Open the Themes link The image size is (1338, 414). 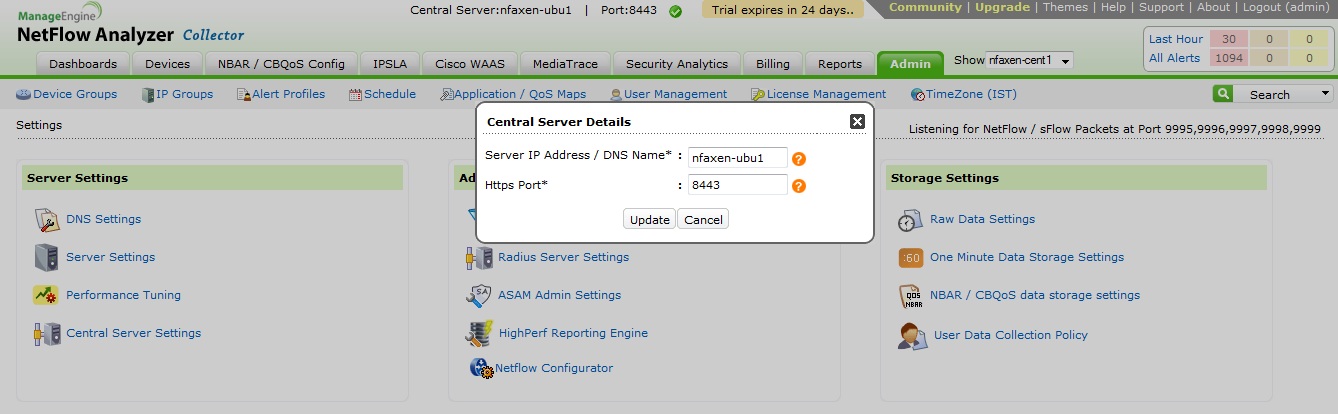[1065, 7]
